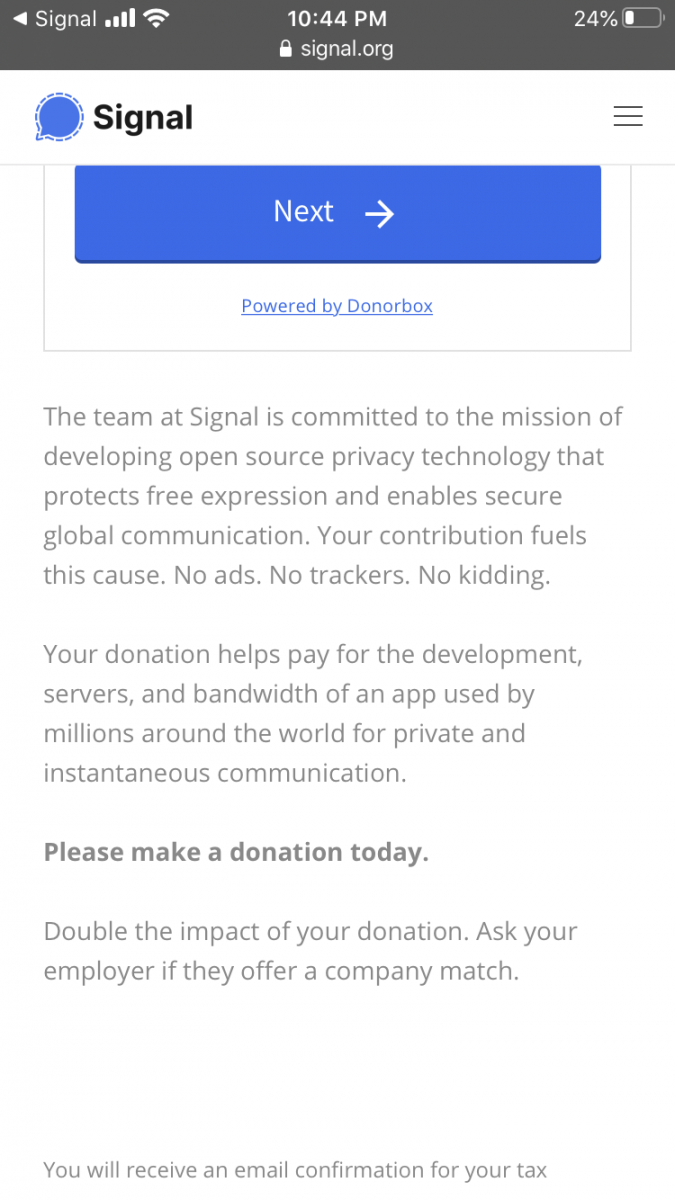Tap the 10:44 PM clock
This screenshot has height=1200, width=675.
pyautogui.click(x=337, y=18)
